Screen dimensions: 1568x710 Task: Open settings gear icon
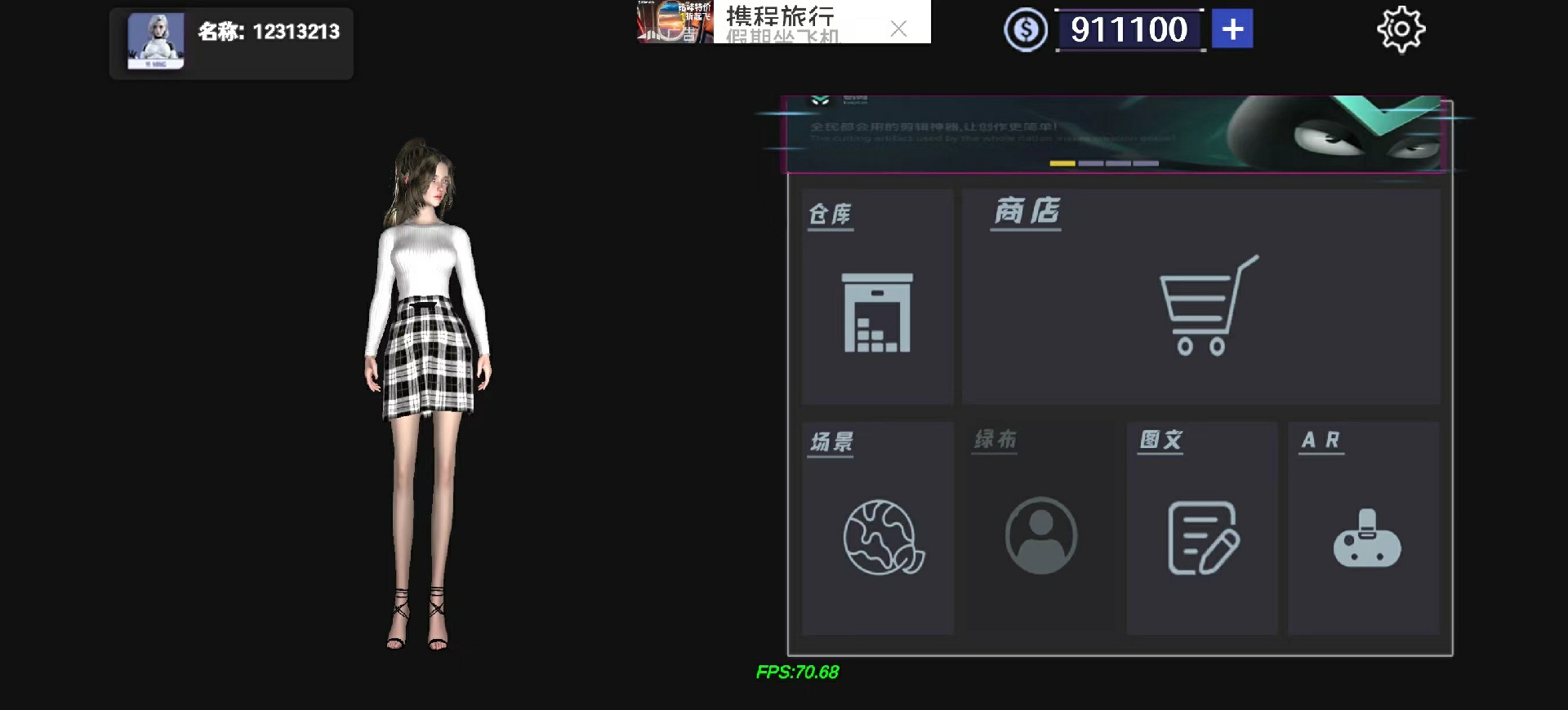tap(1401, 30)
